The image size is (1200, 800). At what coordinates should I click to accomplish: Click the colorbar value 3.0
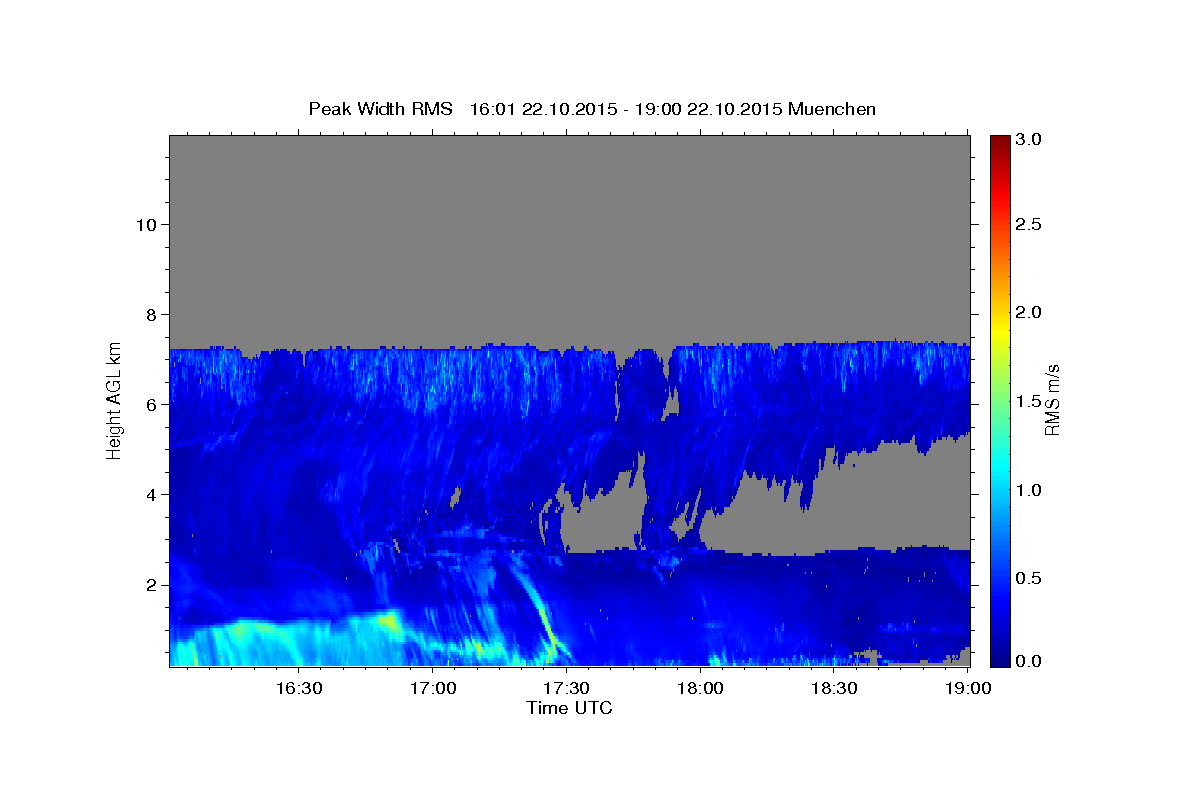(x=1030, y=140)
